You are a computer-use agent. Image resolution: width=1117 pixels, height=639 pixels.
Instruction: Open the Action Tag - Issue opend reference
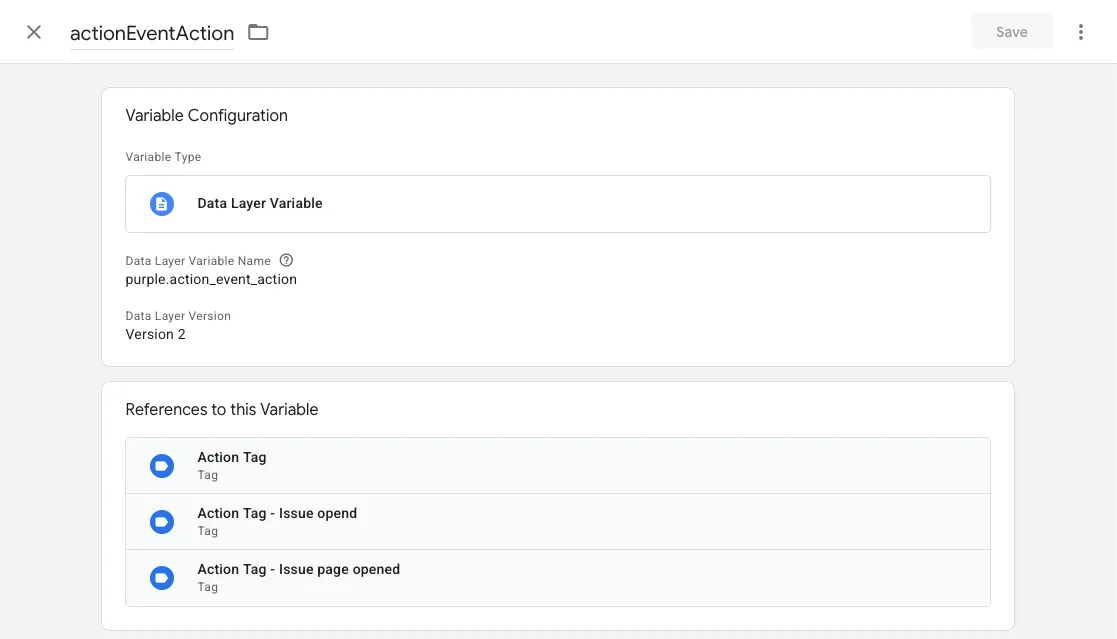pos(558,521)
